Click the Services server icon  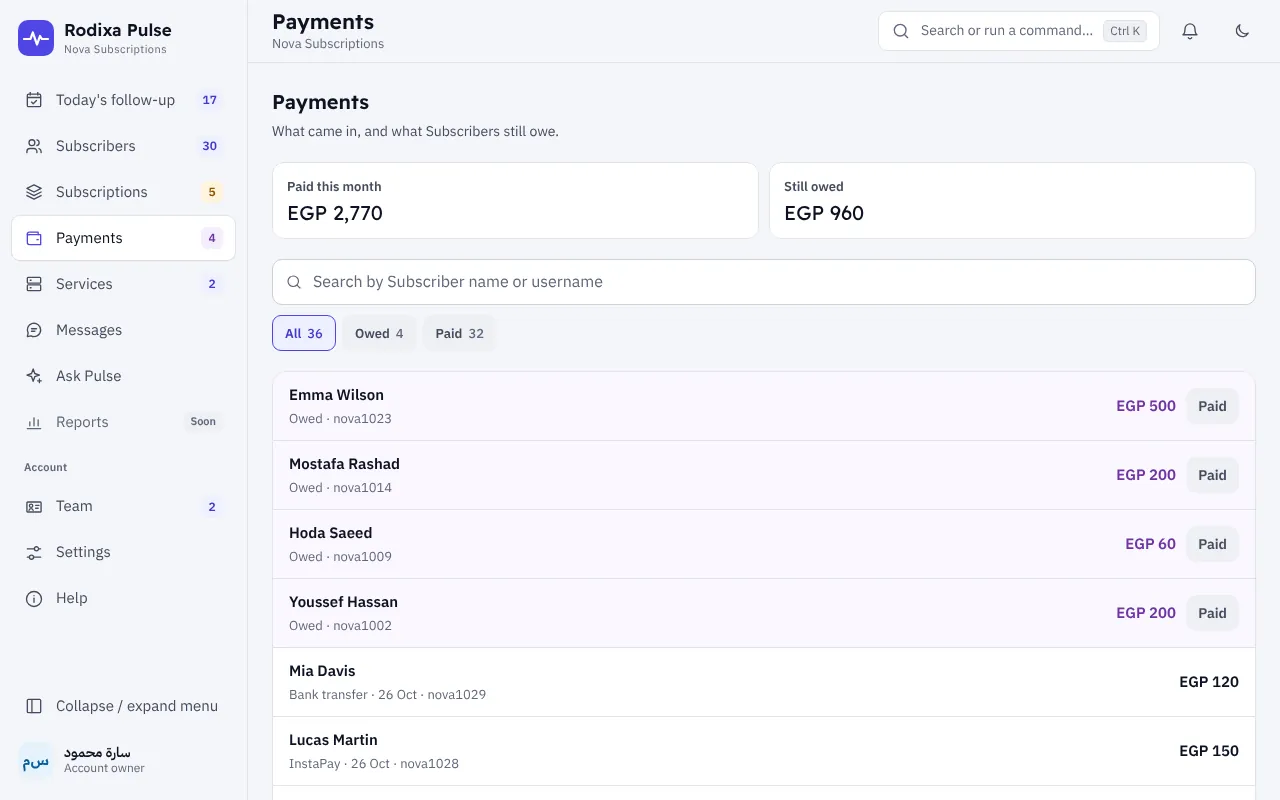[x=34, y=284]
